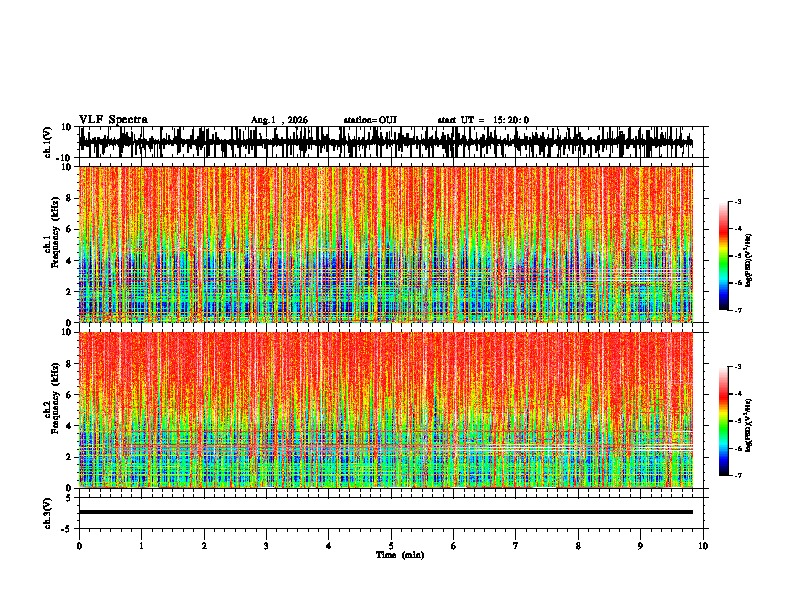Click the "Time (min)" axis label

coord(400,555)
